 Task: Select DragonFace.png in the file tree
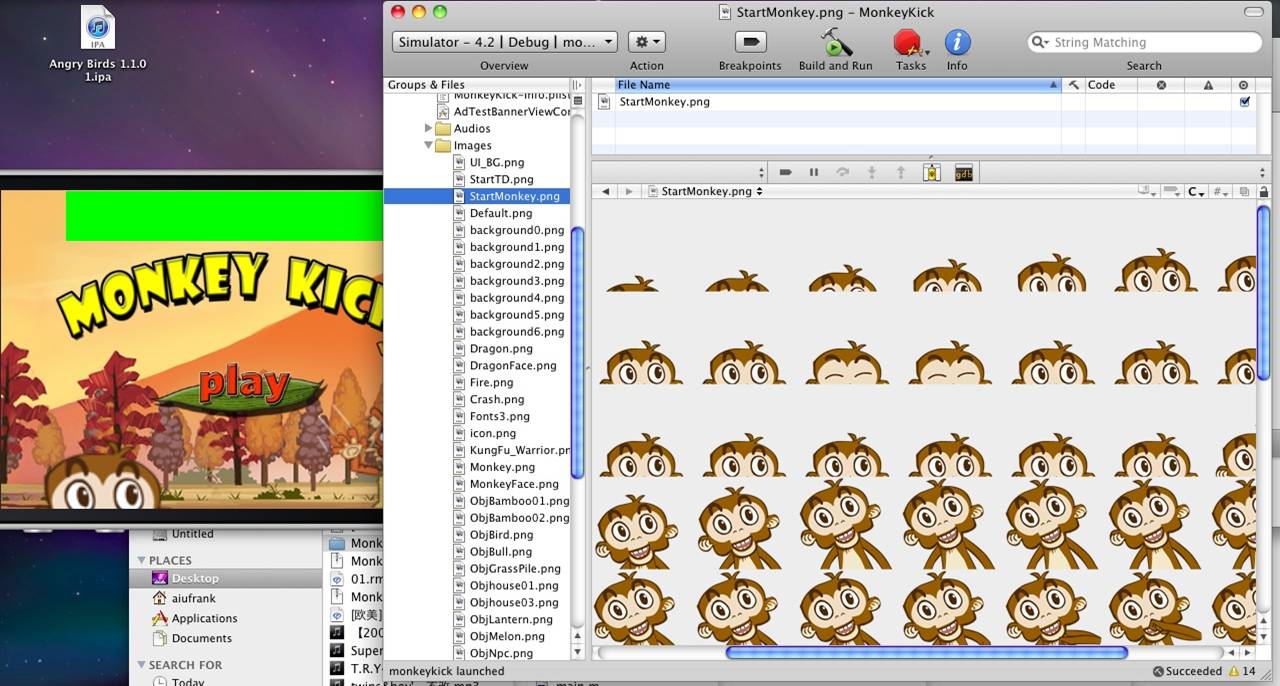513,366
